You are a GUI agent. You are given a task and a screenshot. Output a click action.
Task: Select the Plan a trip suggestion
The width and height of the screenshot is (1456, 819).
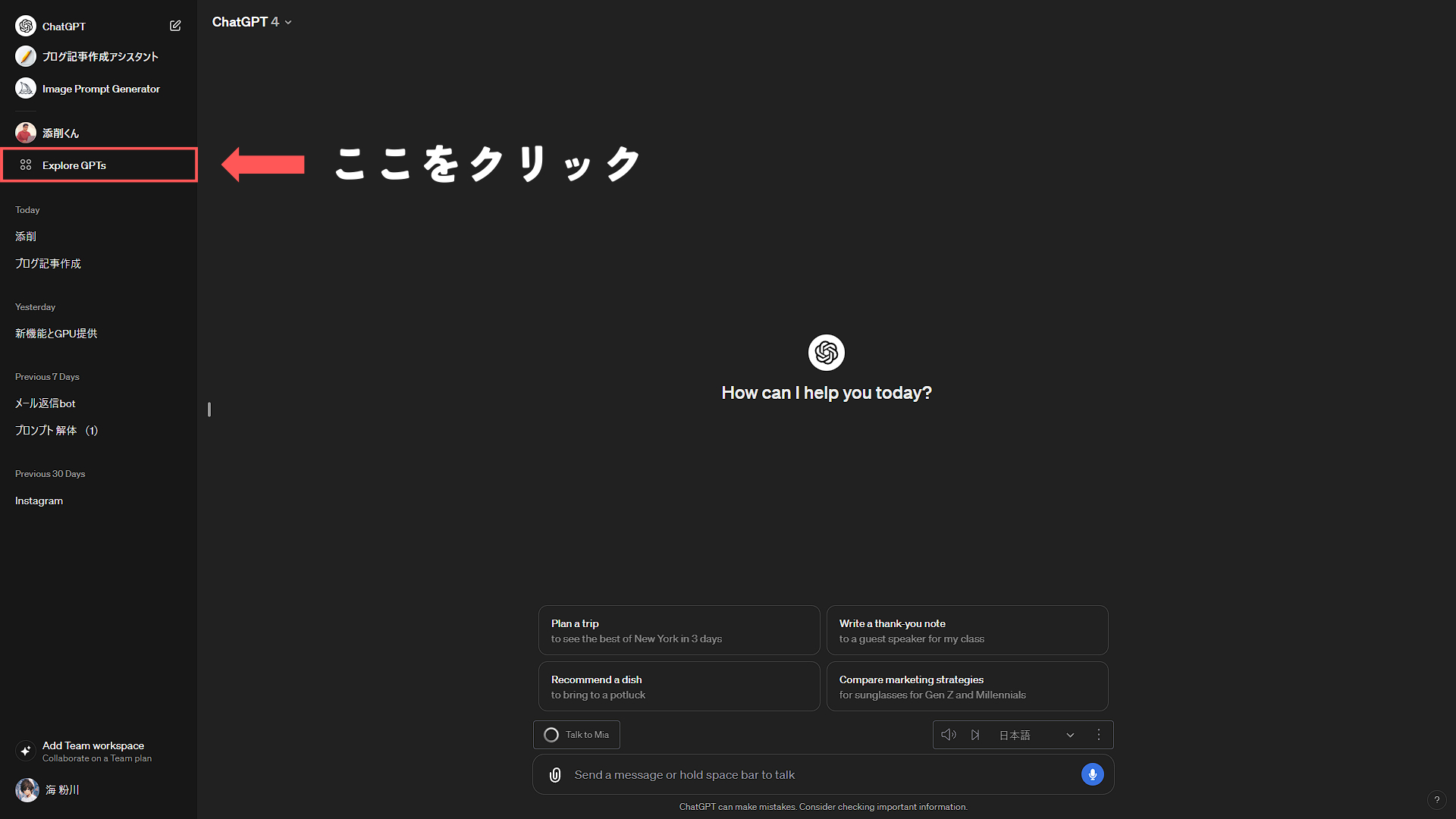679,630
